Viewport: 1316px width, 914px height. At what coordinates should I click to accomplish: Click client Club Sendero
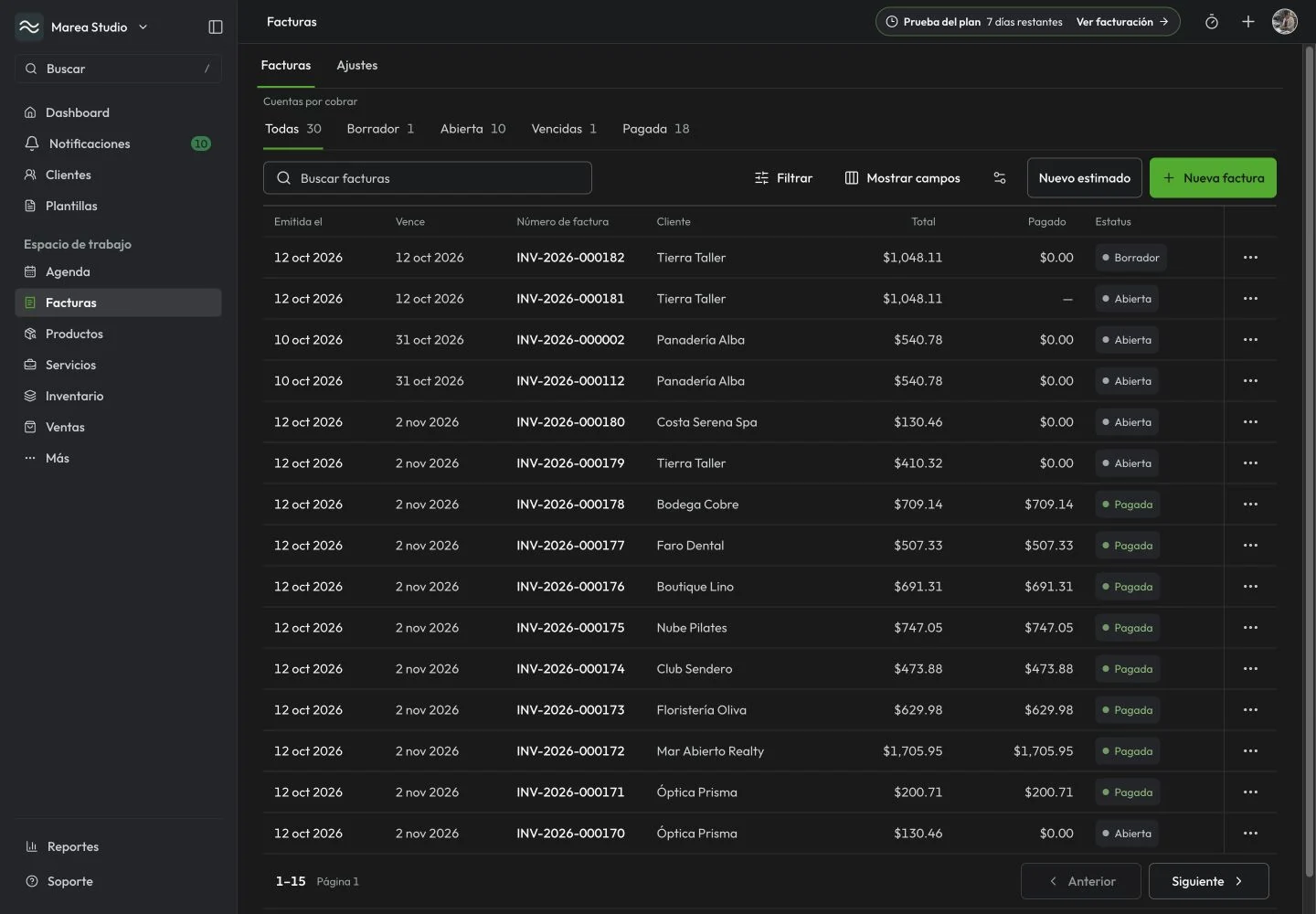(695, 669)
